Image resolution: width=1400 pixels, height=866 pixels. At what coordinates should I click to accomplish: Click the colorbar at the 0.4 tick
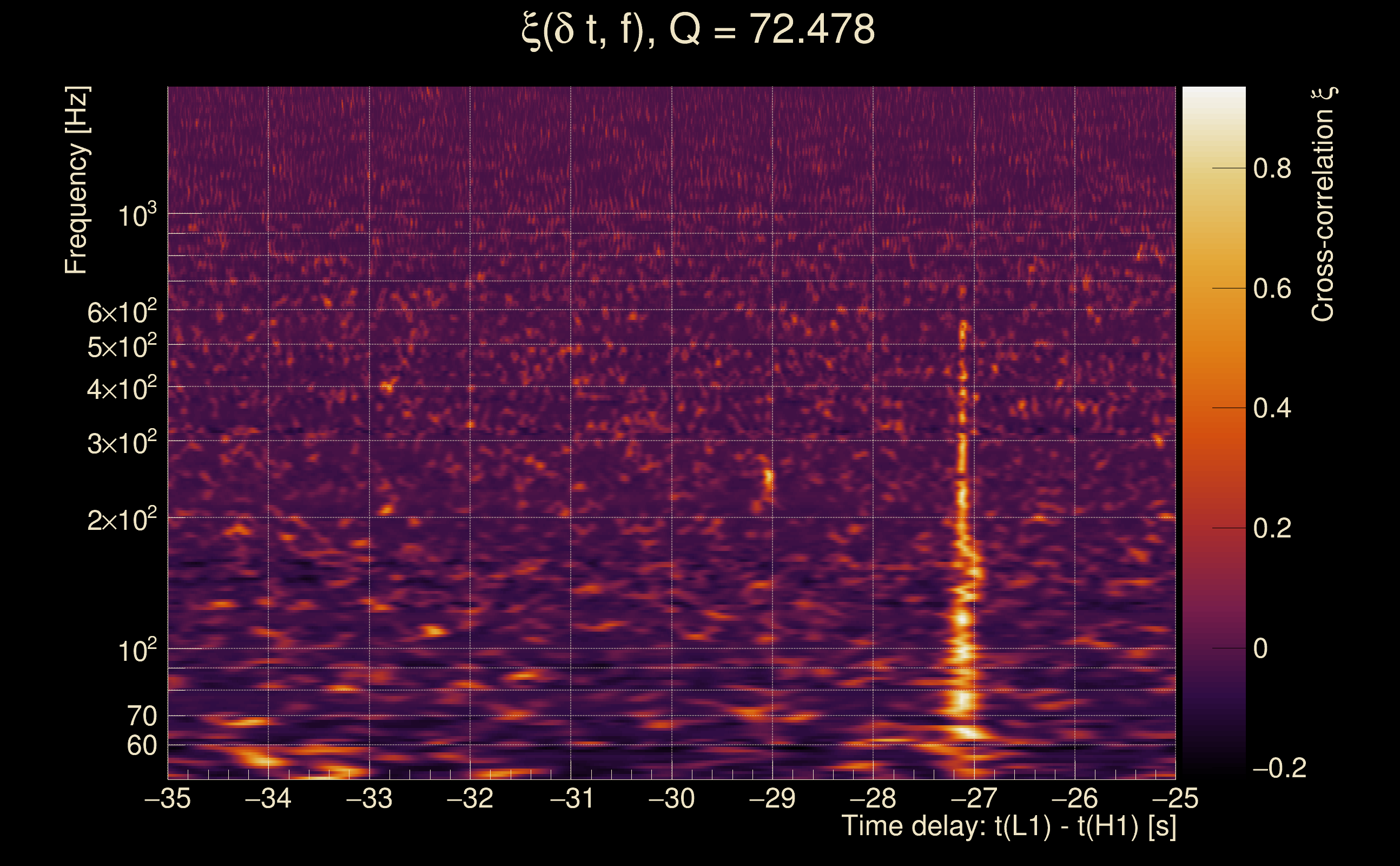(x=1213, y=408)
